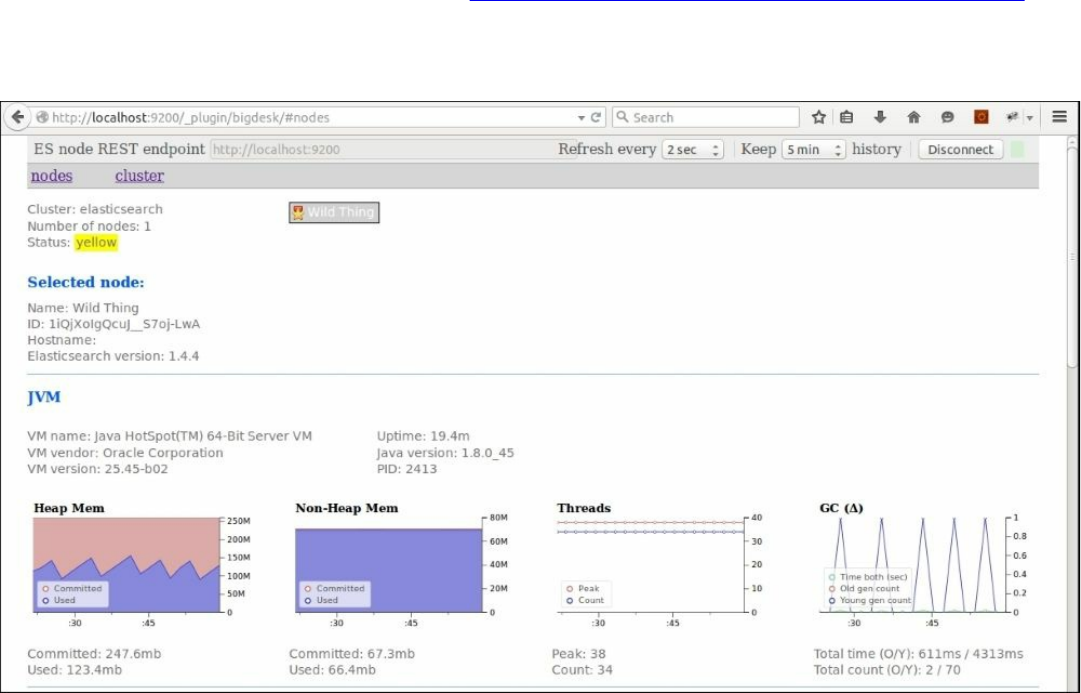Click Elasticsearch version: 1.4.4 text
The height and width of the screenshot is (693, 1081).
coord(113,356)
